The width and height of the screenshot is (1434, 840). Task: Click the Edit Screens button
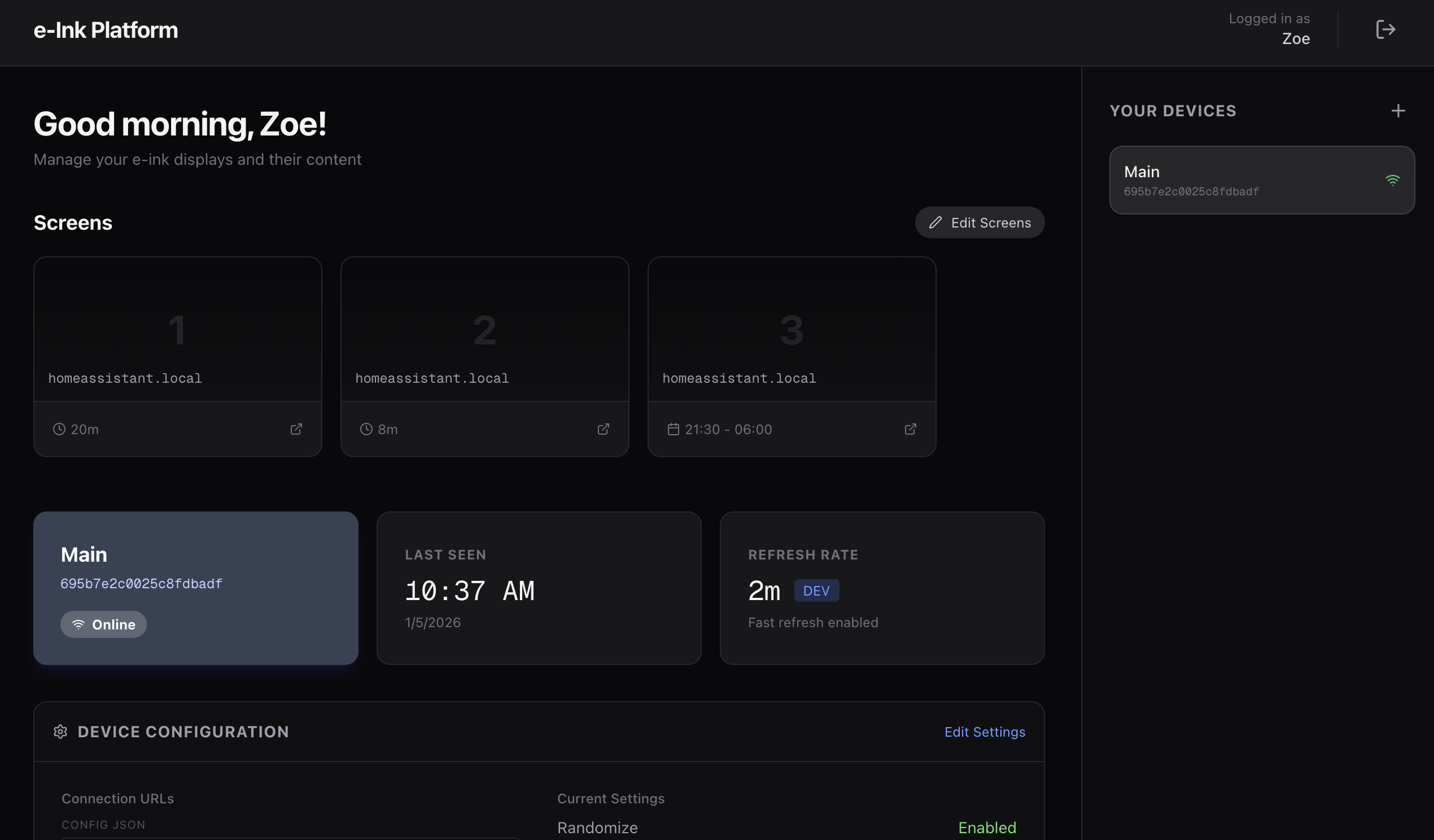[980, 222]
